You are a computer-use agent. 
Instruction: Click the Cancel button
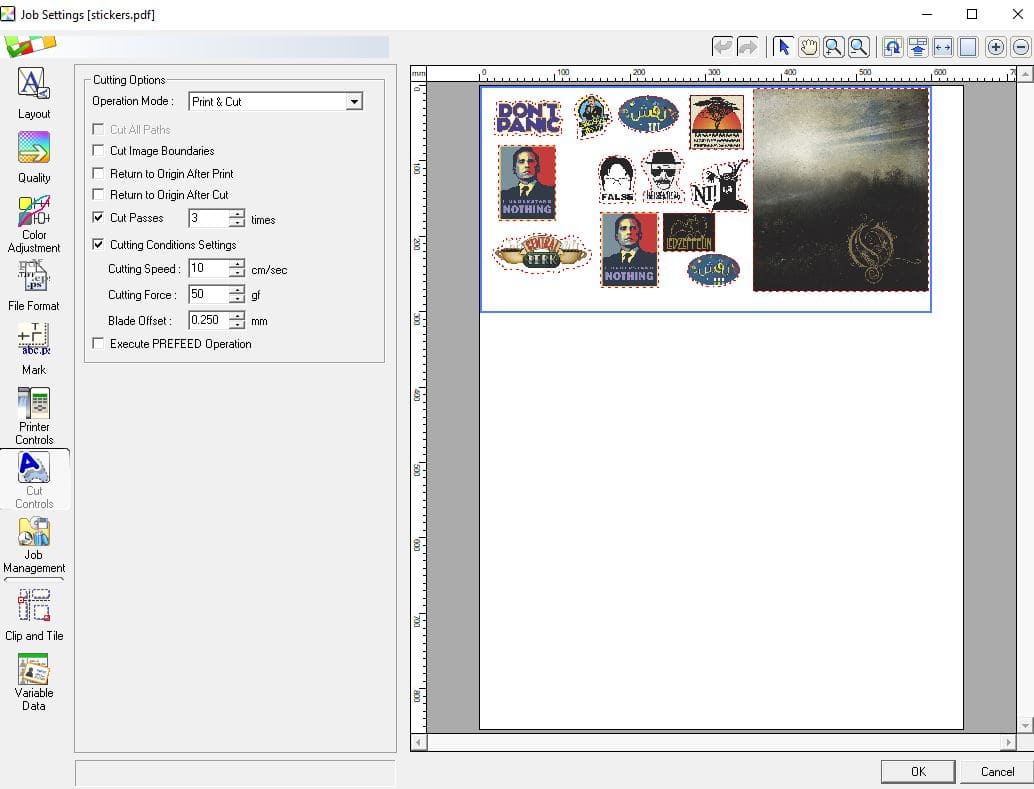(997, 771)
